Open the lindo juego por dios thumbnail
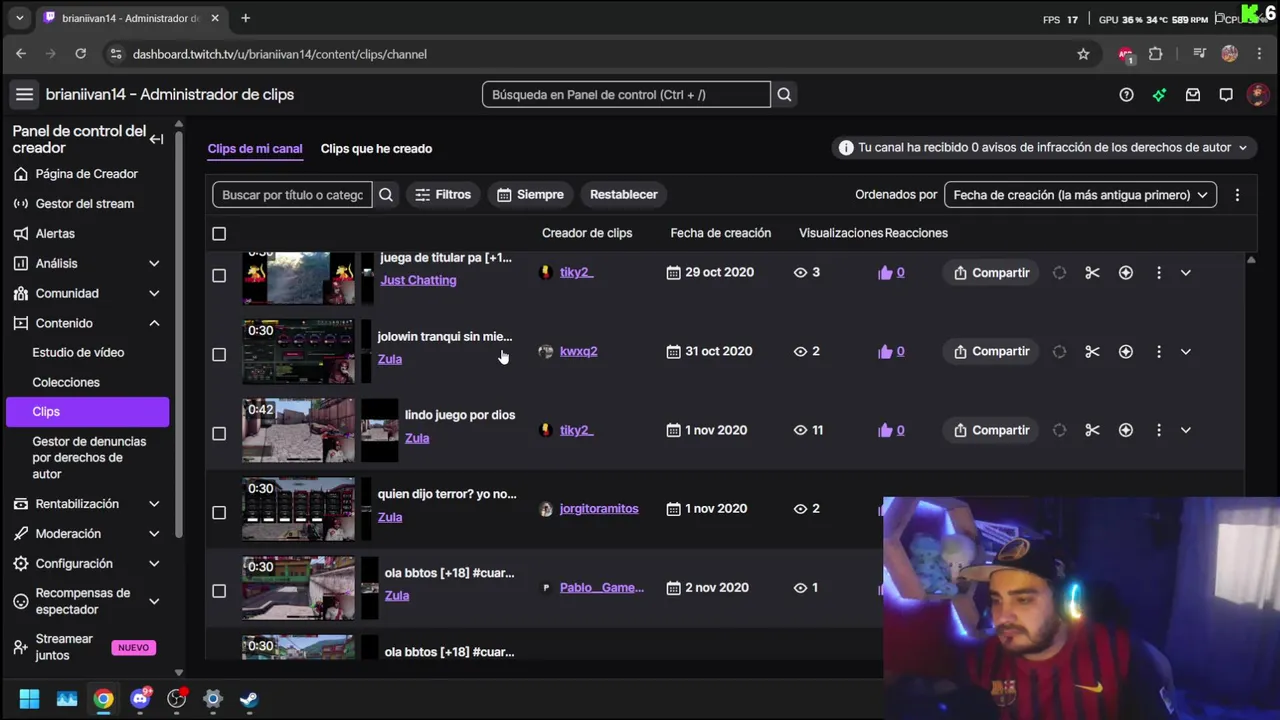The height and width of the screenshot is (720, 1280). point(298,430)
